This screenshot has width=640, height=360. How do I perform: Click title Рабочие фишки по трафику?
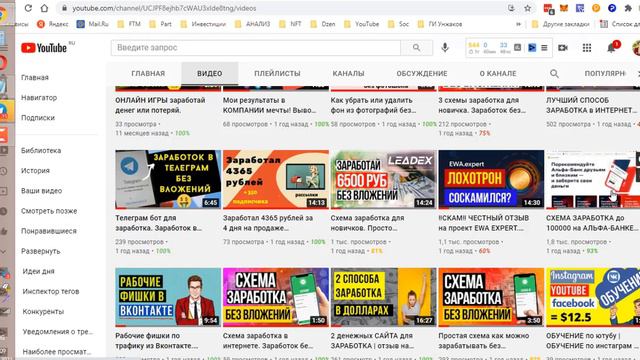[x=156, y=341]
